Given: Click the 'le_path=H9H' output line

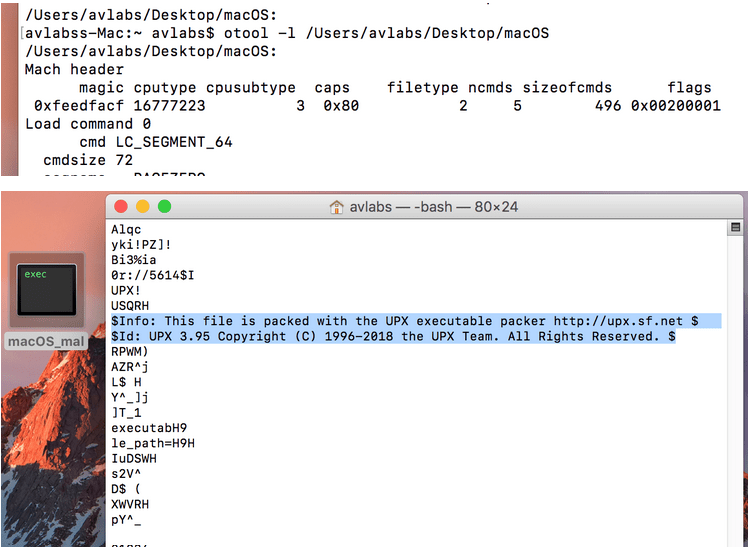Looking at the screenshot, I should pos(153,443).
